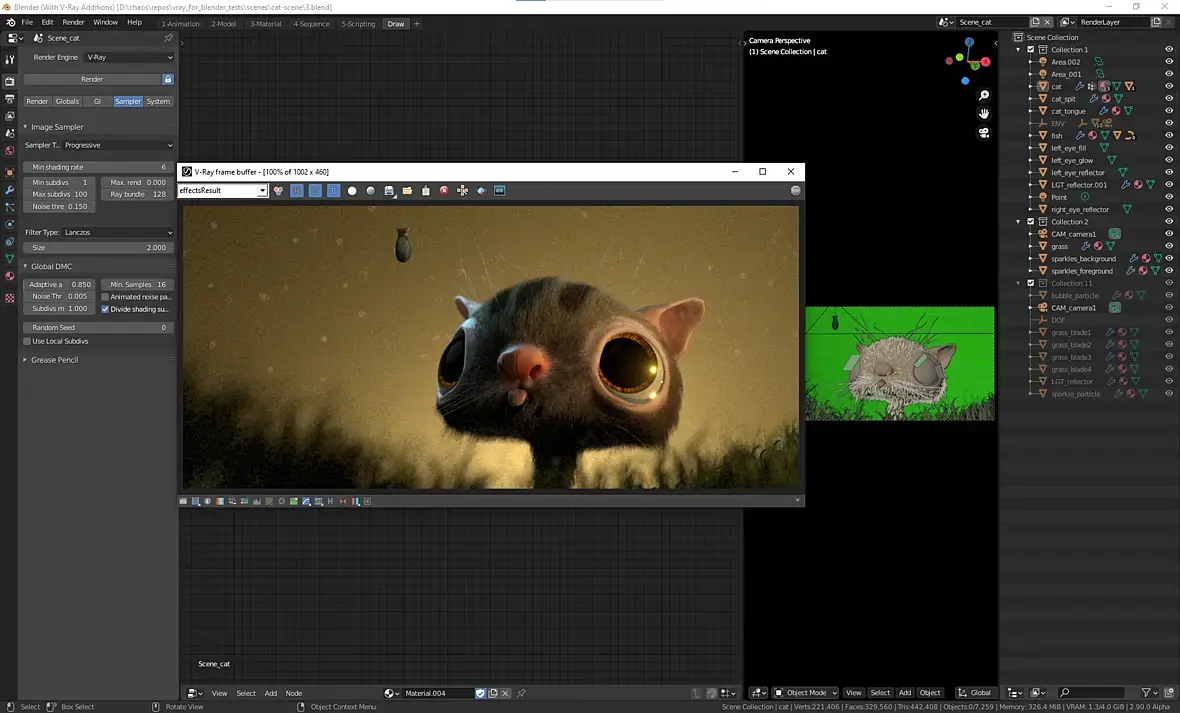Click the red channel button in frame buffer
The width and height of the screenshot is (1180, 713).
297,190
